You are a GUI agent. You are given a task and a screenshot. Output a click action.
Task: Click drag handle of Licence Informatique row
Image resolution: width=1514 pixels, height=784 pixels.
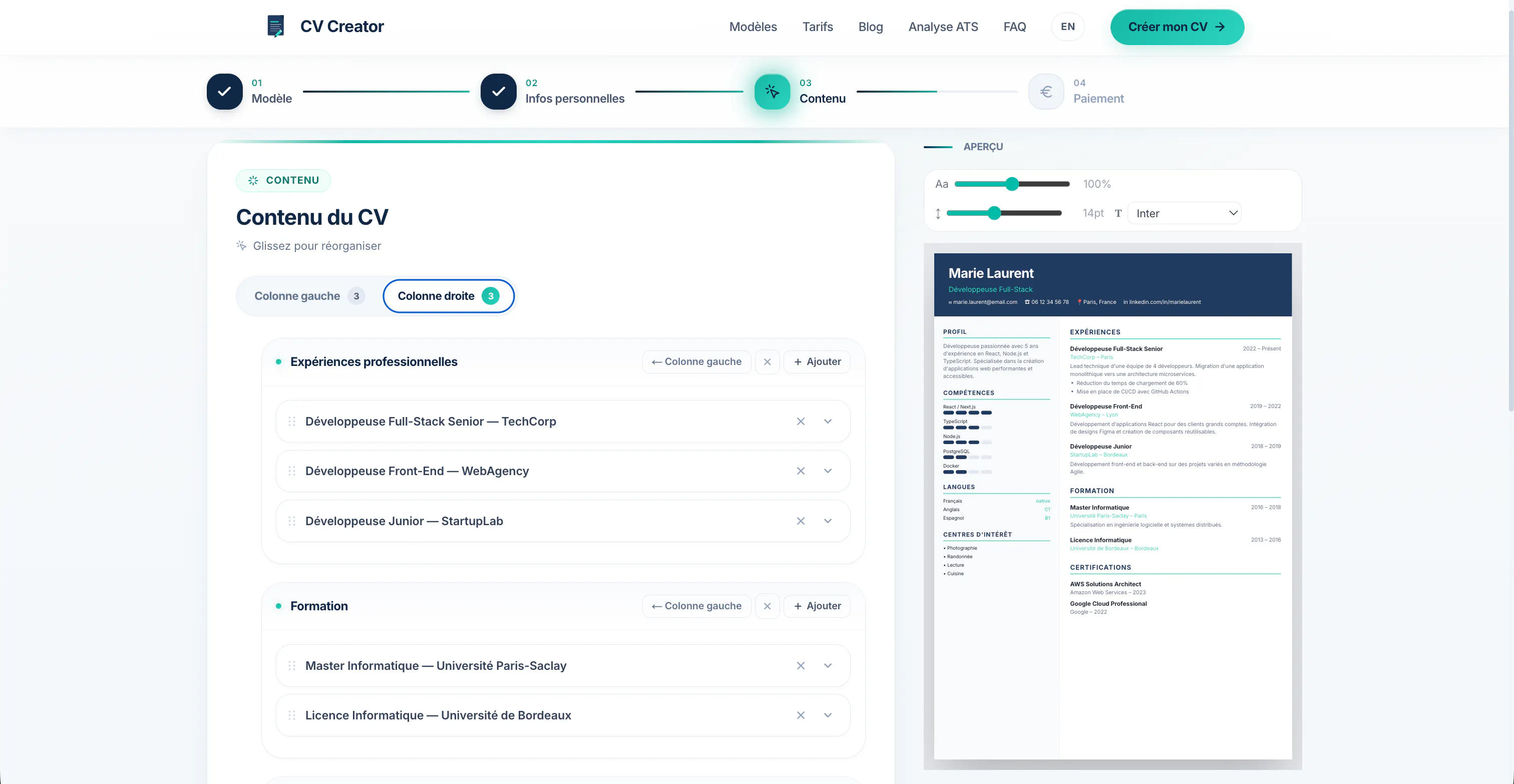click(x=291, y=715)
